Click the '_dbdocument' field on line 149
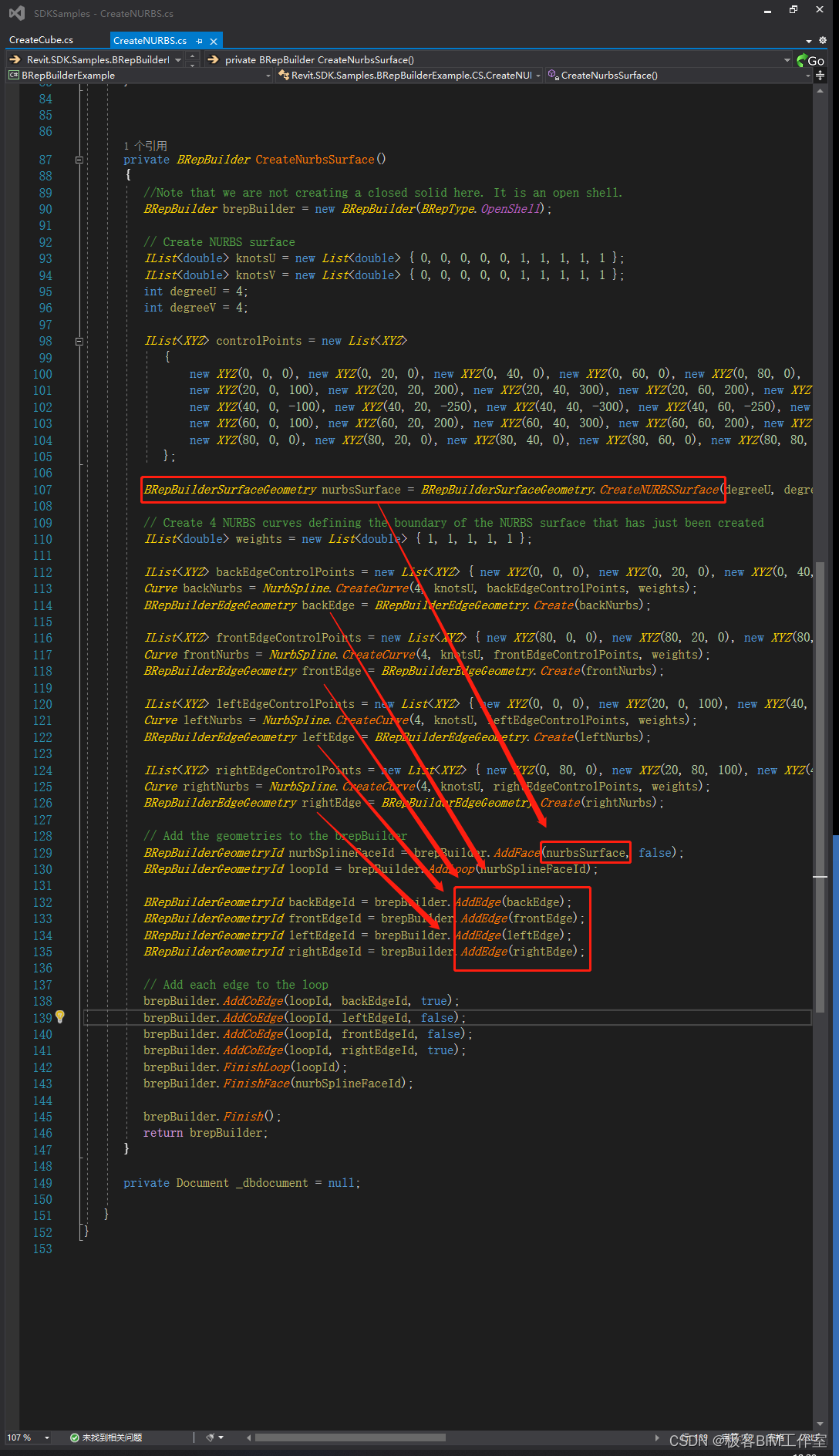839x1456 pixels. click(272, 1183)
